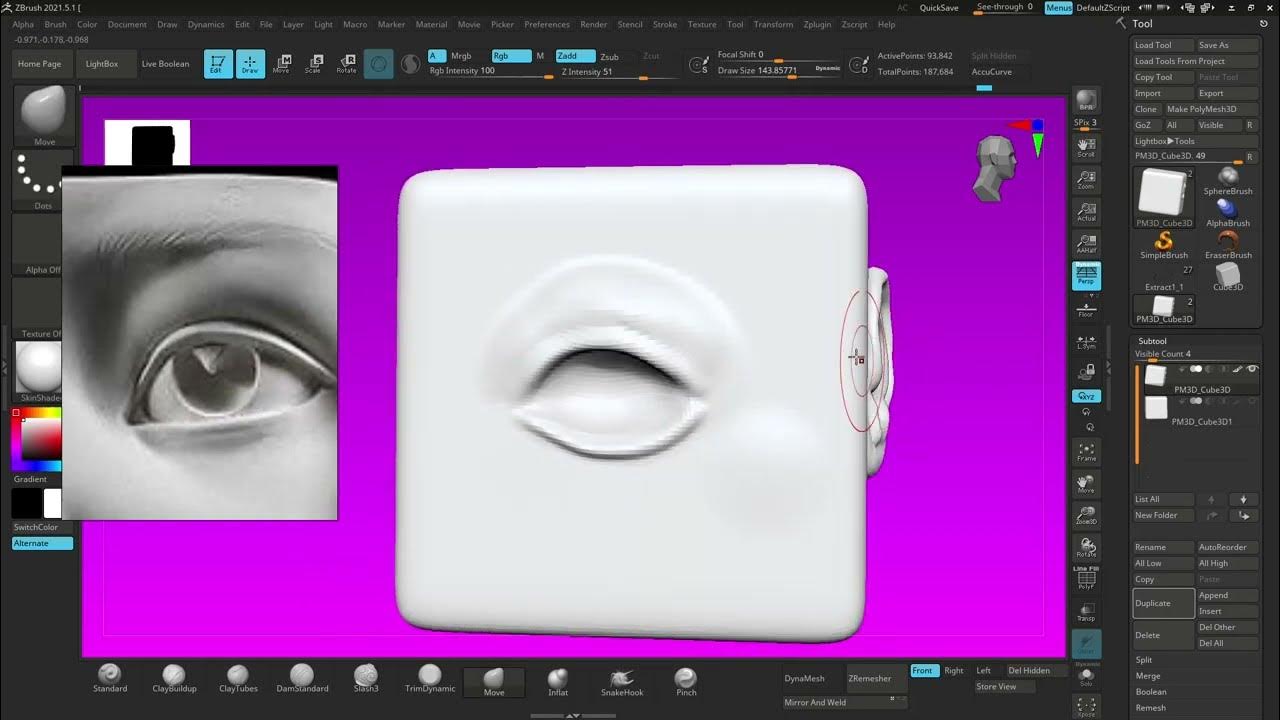Viewport: 1280px width, 720px height.
Task: Toggle PolyF line fill display
Action: tap(1086, 580)
